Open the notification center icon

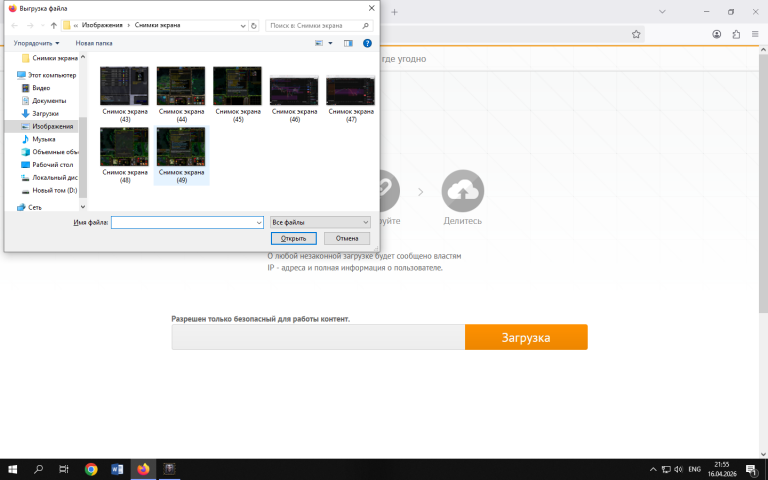(752, 469)
